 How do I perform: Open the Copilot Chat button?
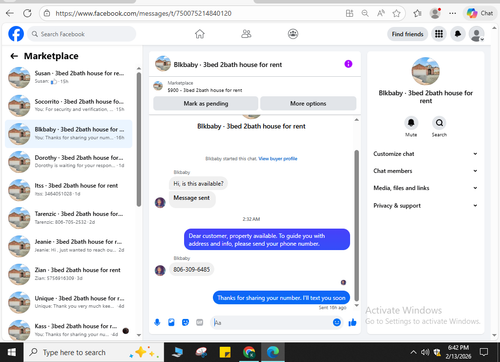480,13
